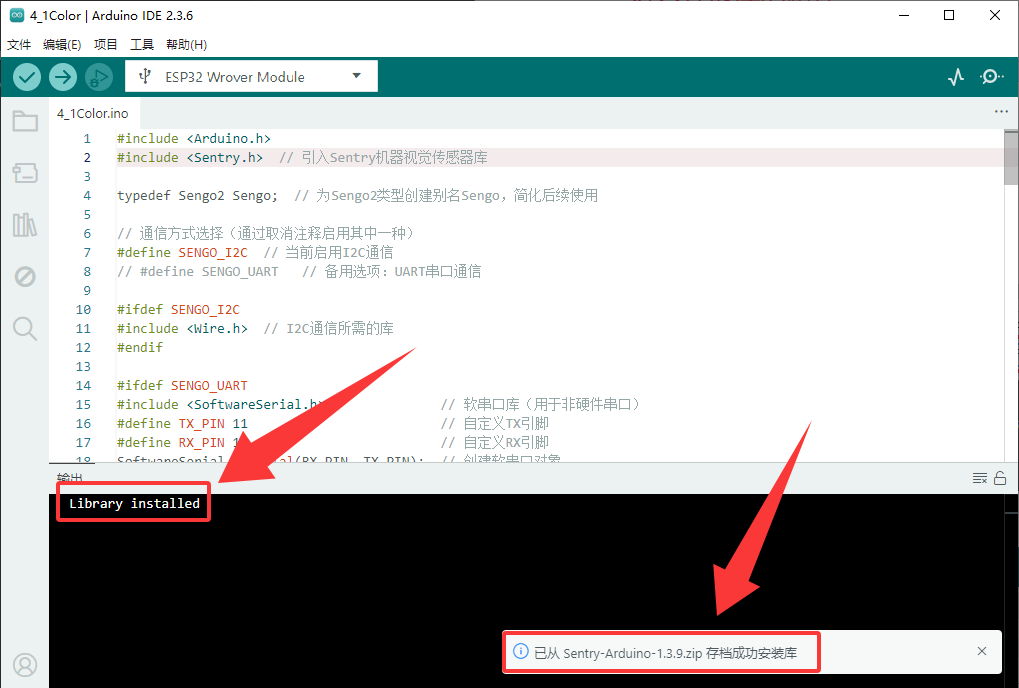
Task: Click the Verify checkmark button
Action: 27,77
